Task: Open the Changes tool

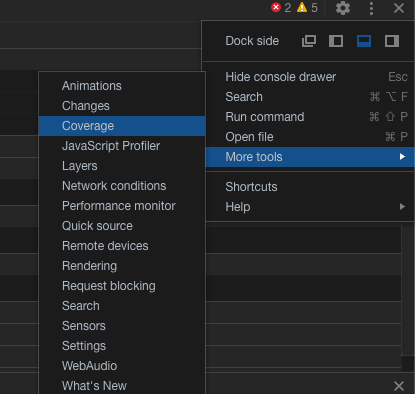Action: tap(122, 106)
